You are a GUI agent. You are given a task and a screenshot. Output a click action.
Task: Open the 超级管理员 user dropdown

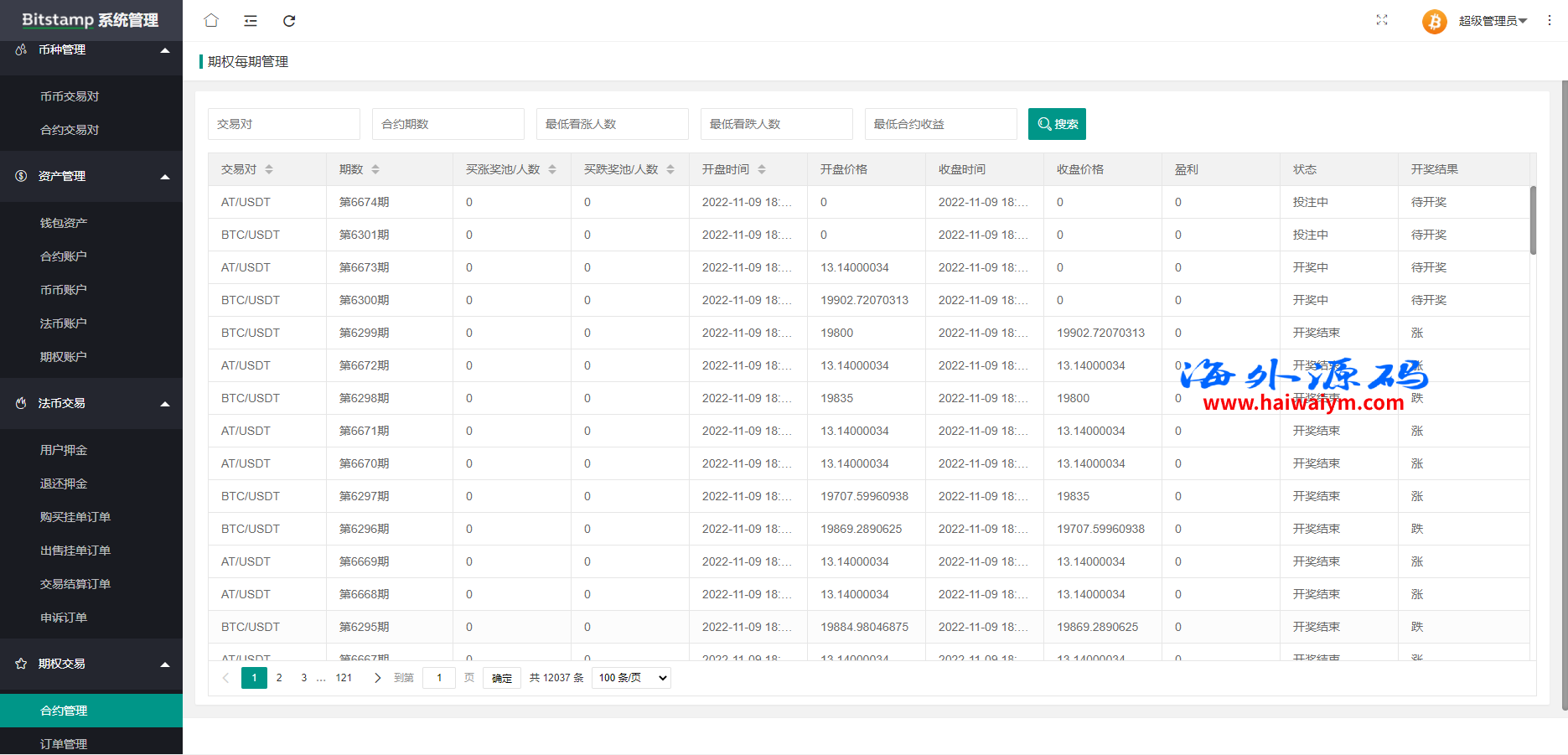(1493, 21)
